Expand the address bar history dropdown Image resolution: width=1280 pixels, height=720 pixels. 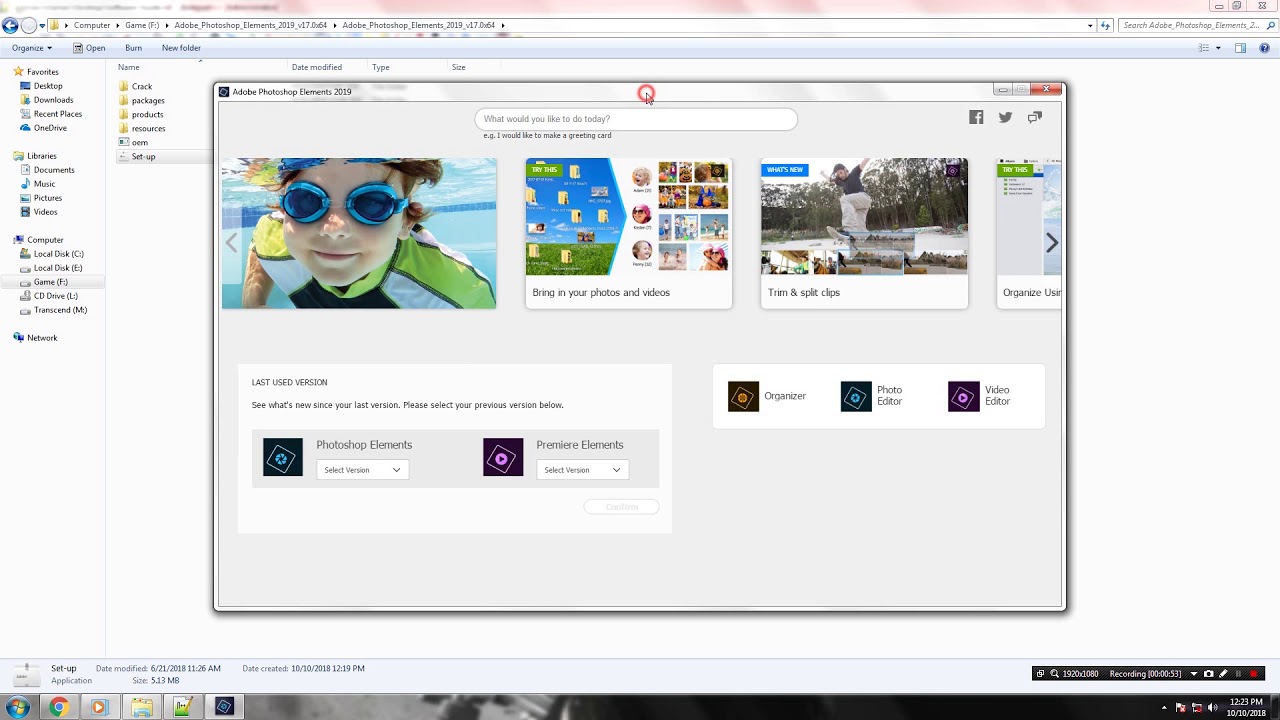[1090, 25]
